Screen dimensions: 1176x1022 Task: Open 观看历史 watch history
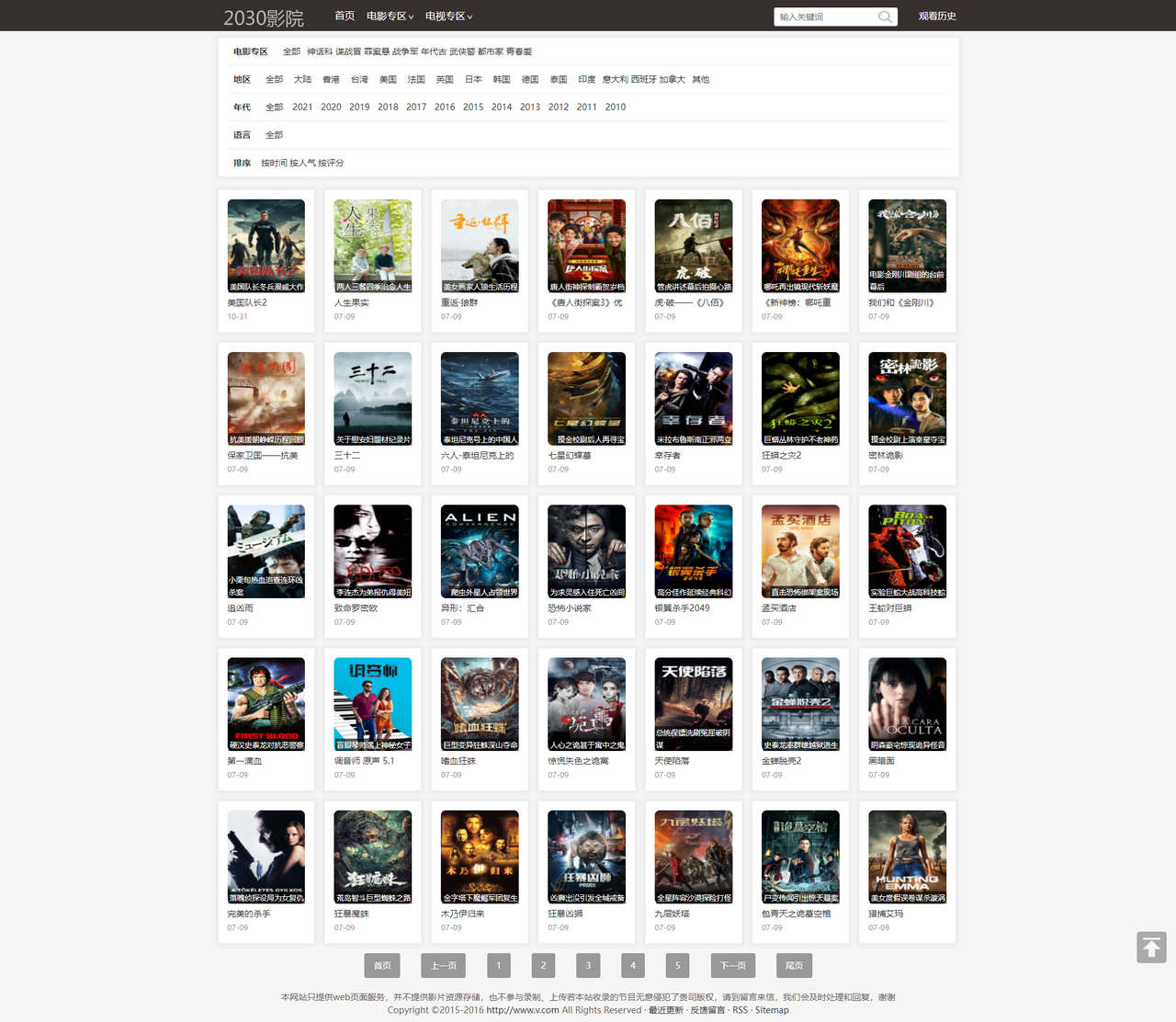pos(937,17)
